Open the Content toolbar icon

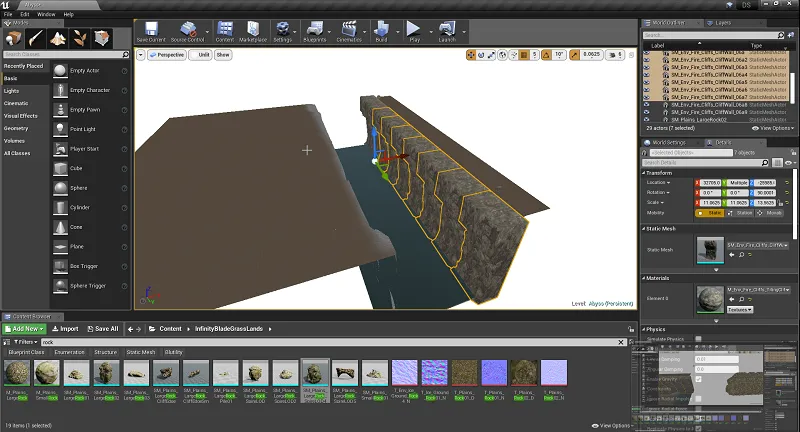click(224, 32)
